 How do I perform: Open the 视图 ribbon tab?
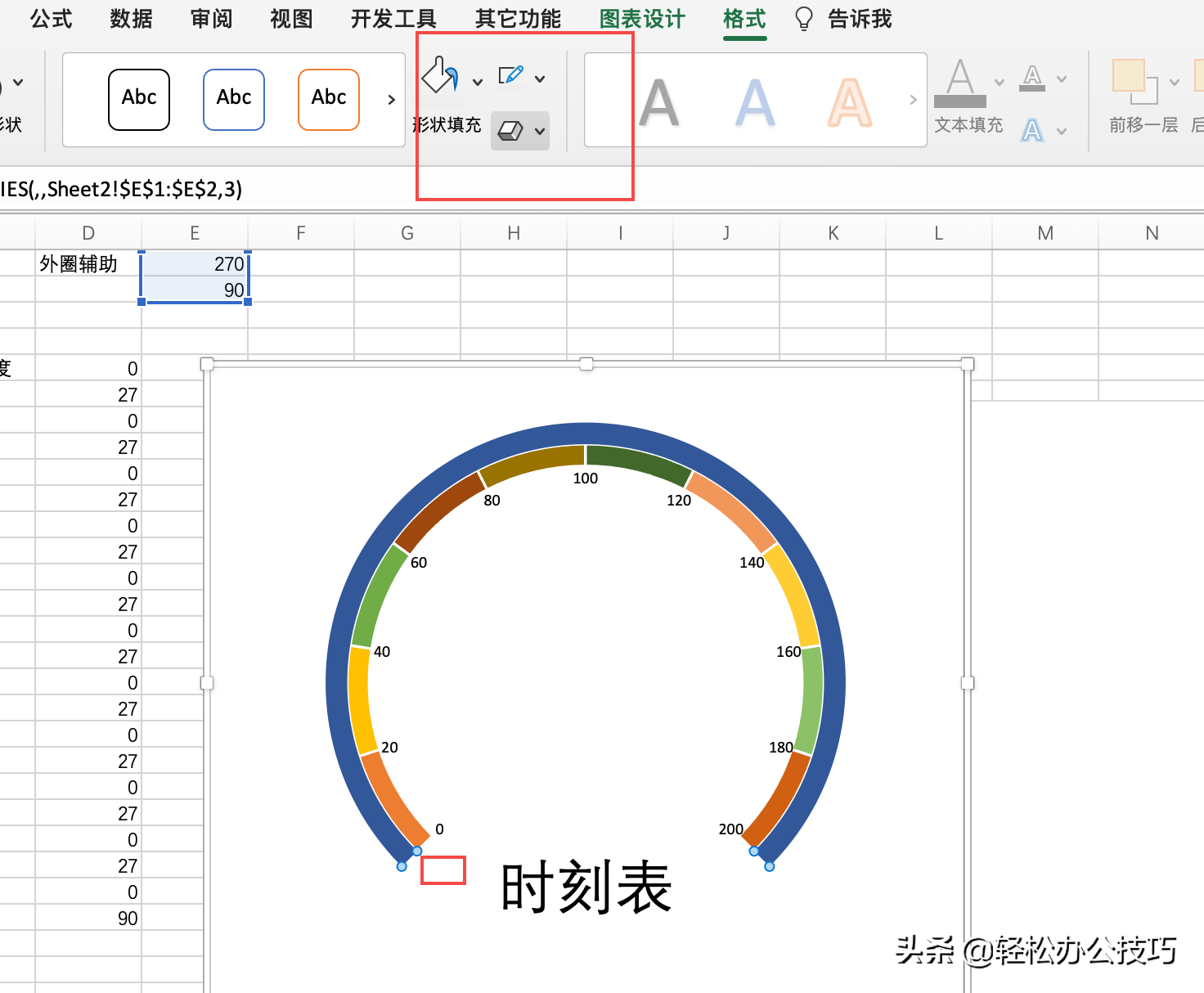click(x=291, y=19)
